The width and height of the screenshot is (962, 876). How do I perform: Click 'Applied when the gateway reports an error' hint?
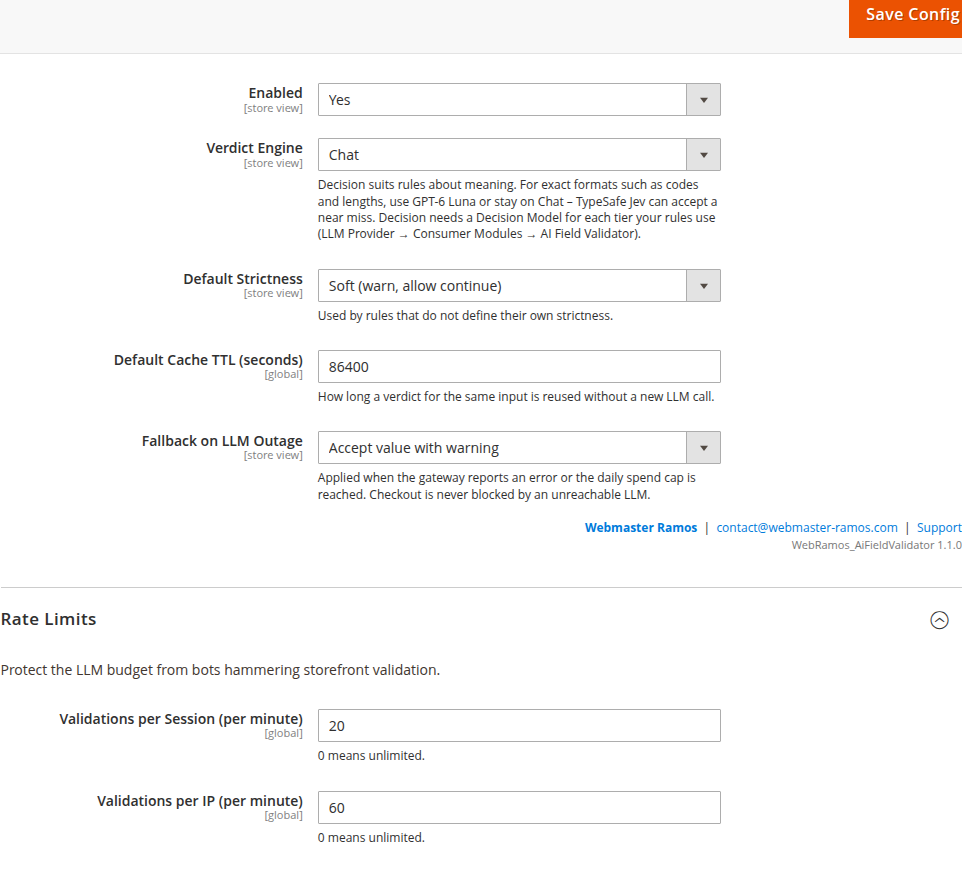click(507, 486)
